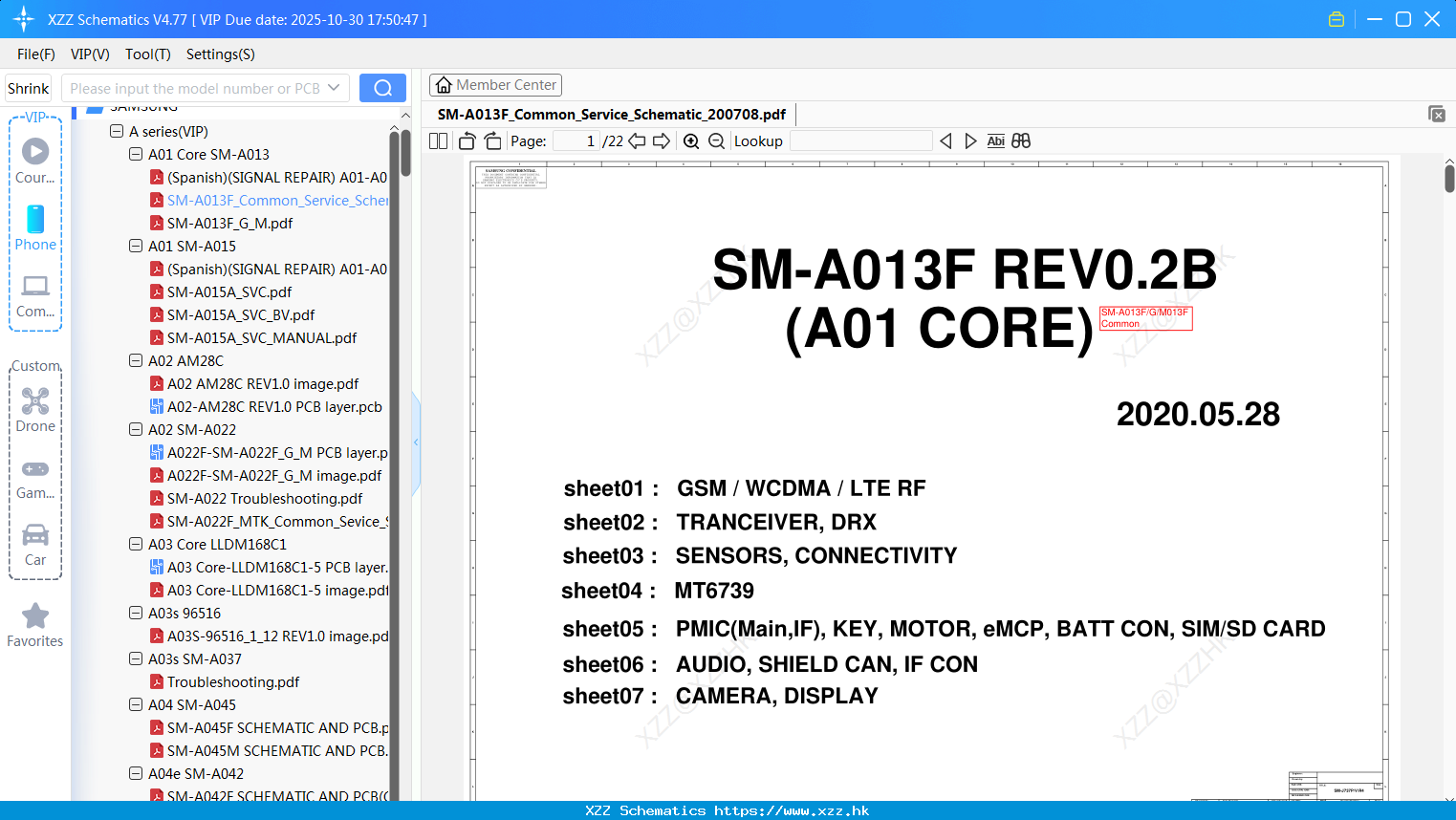
Task: Click the XZZ Schematics logo icon
Action: [24, 19]
